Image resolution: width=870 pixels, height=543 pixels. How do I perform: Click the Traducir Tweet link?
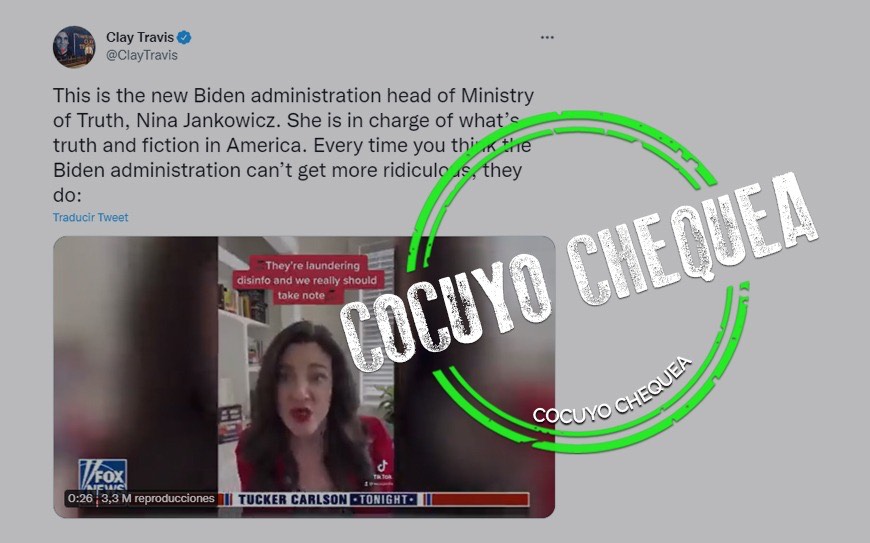pyautogui.click(x=90, y=217)
